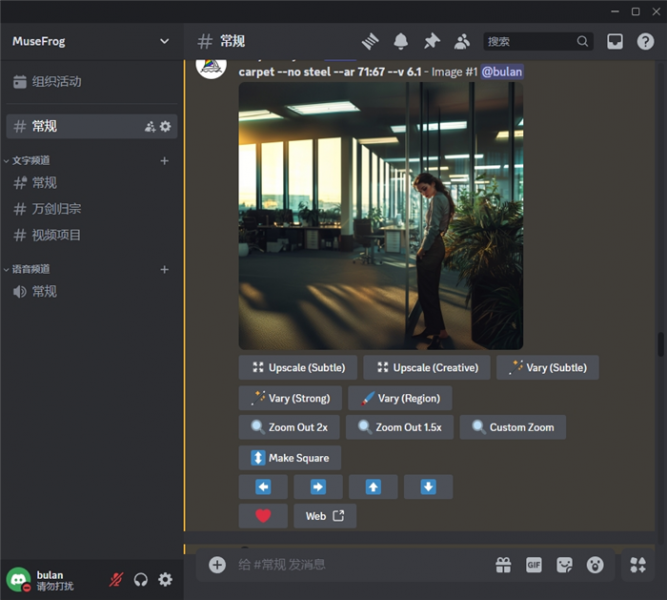Open the gift Nitro icon

click(x=503, y=565)
